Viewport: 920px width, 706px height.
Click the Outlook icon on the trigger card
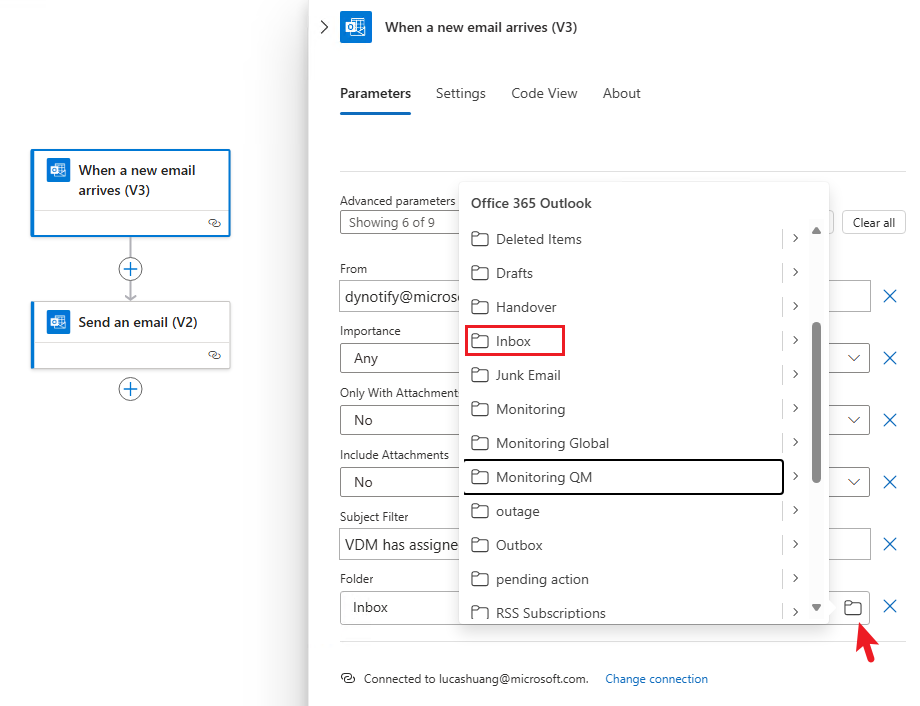(59, 170)
